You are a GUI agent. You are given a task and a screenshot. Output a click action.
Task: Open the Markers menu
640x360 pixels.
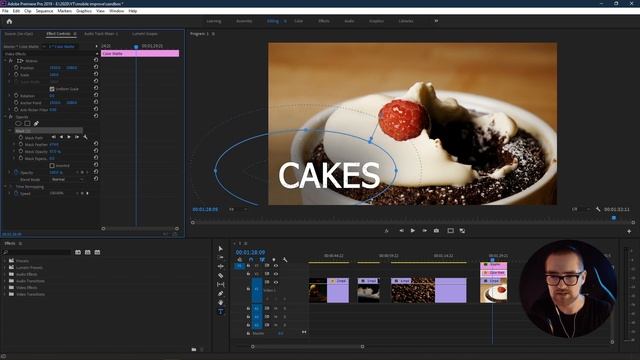pos(64,11)
